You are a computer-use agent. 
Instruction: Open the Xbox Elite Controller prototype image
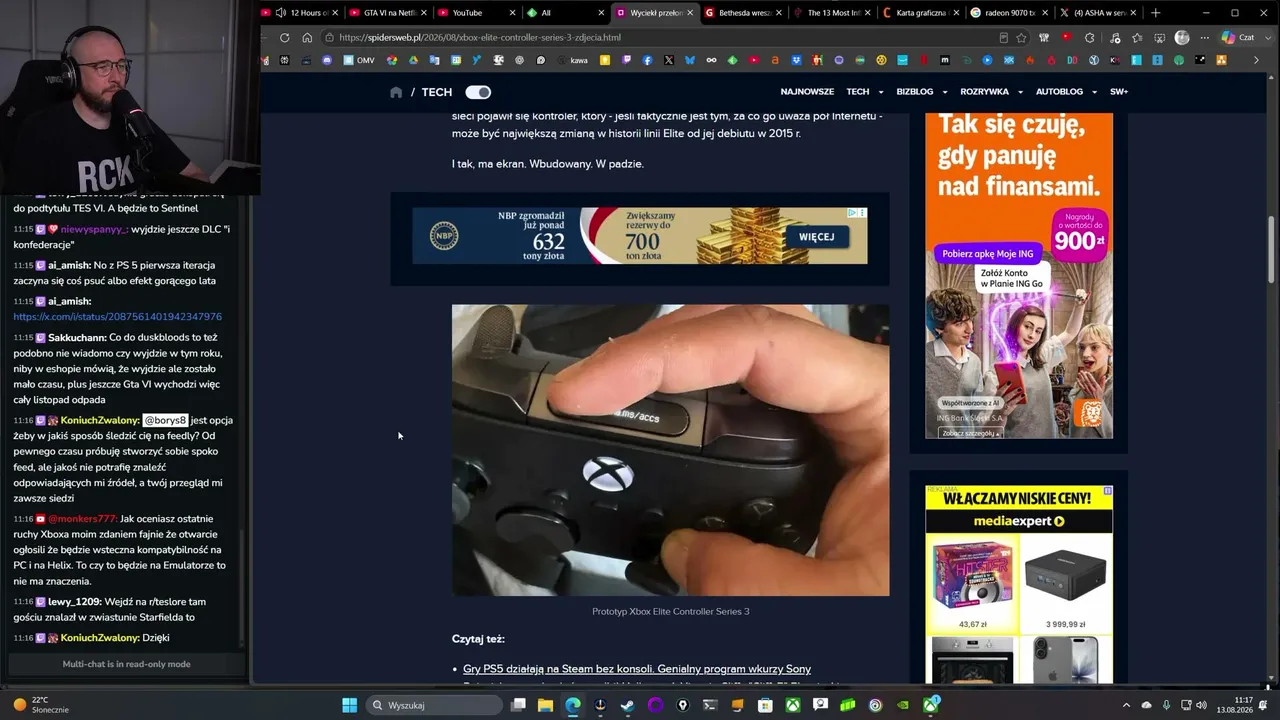pyautogui.click(x=670, y=450)
